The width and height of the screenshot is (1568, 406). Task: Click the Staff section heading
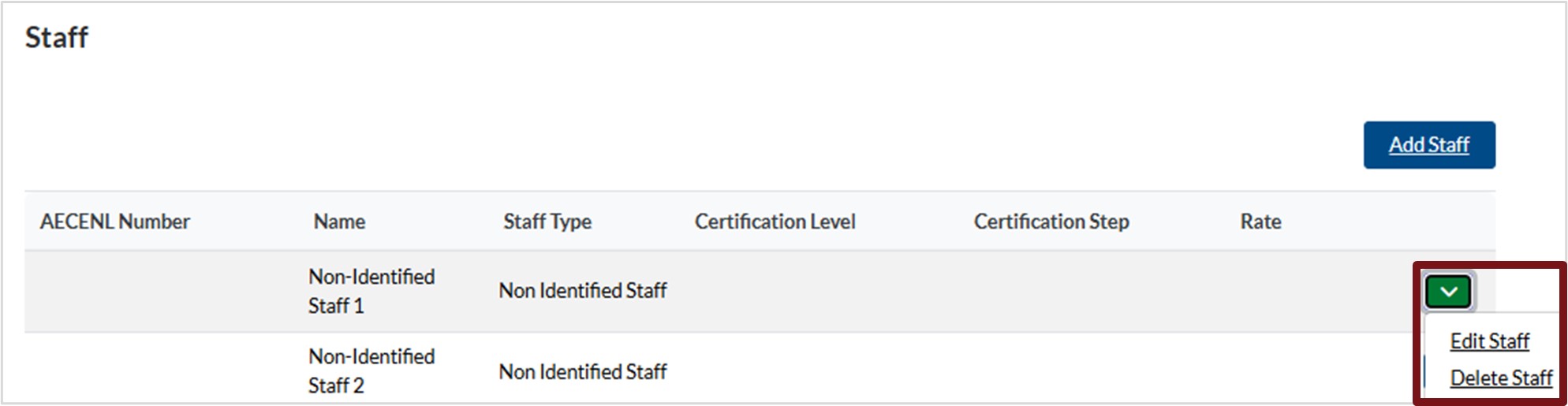[57, 37]
